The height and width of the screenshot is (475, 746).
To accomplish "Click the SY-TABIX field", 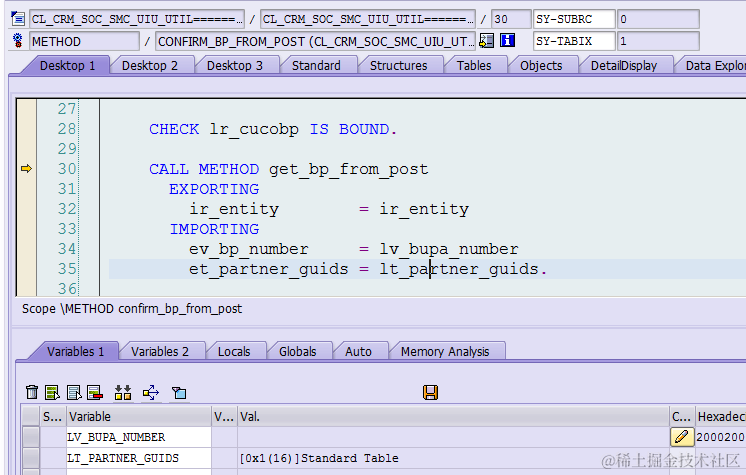I will tap(574, 41).
